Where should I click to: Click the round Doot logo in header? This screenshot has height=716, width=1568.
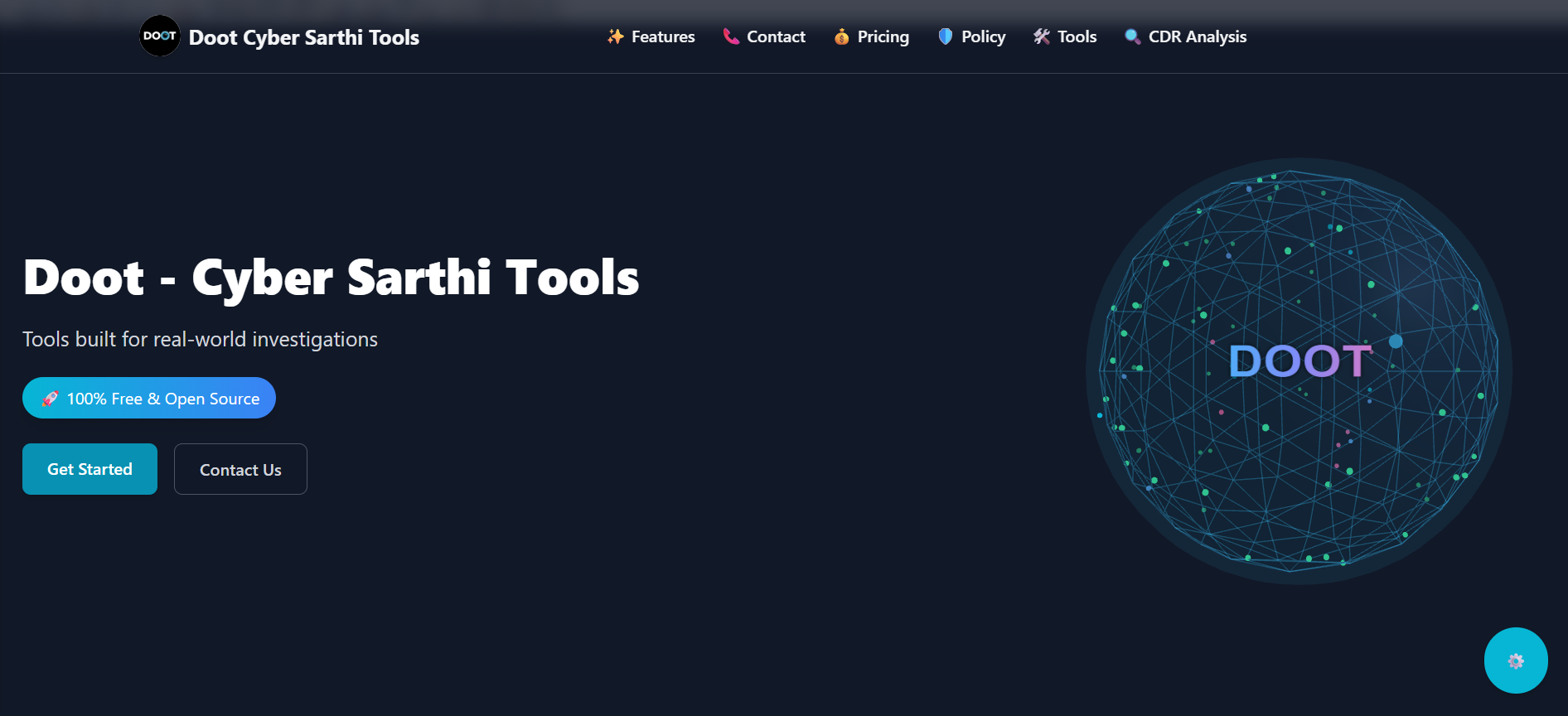(160, 36)
